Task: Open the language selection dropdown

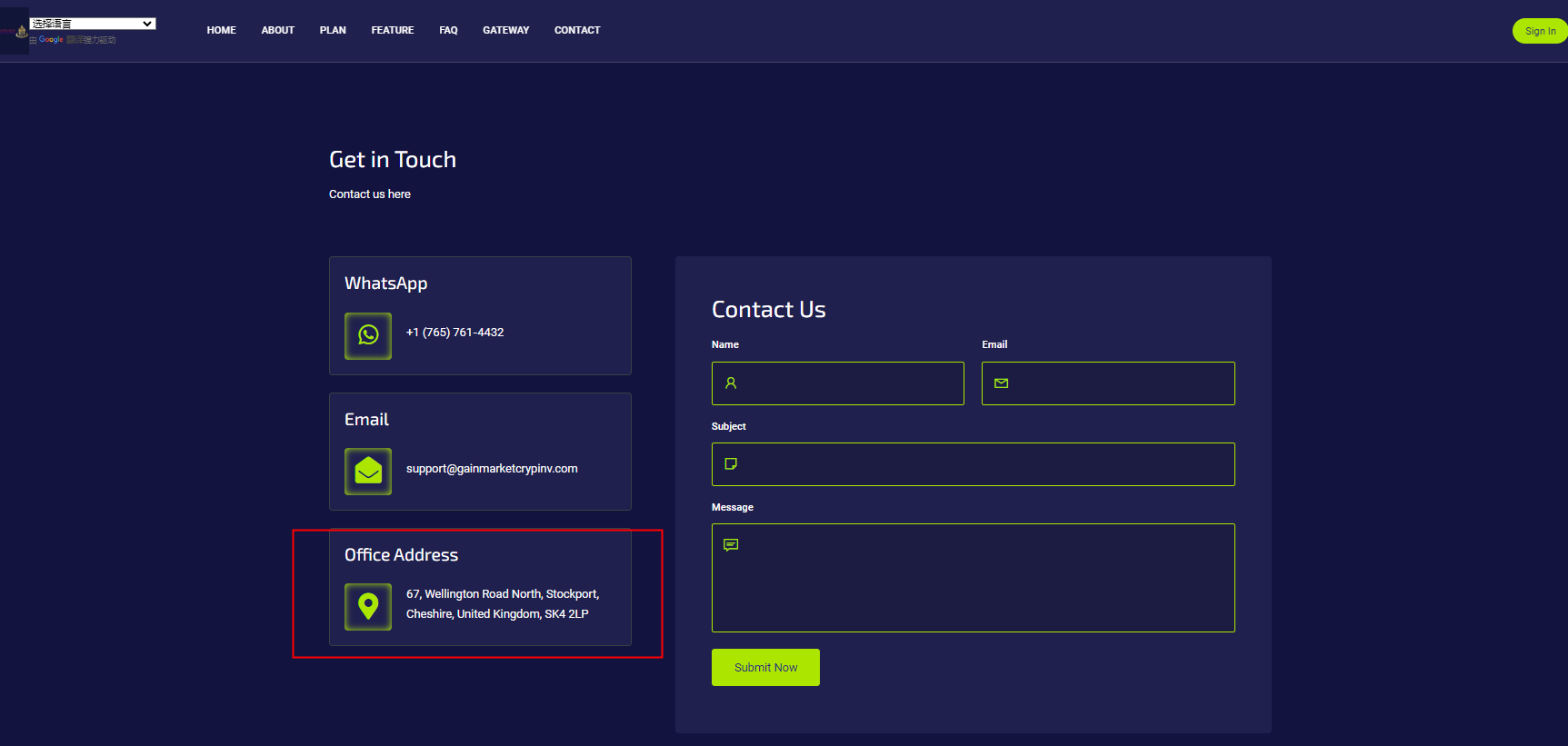Action: coord(93,24)
